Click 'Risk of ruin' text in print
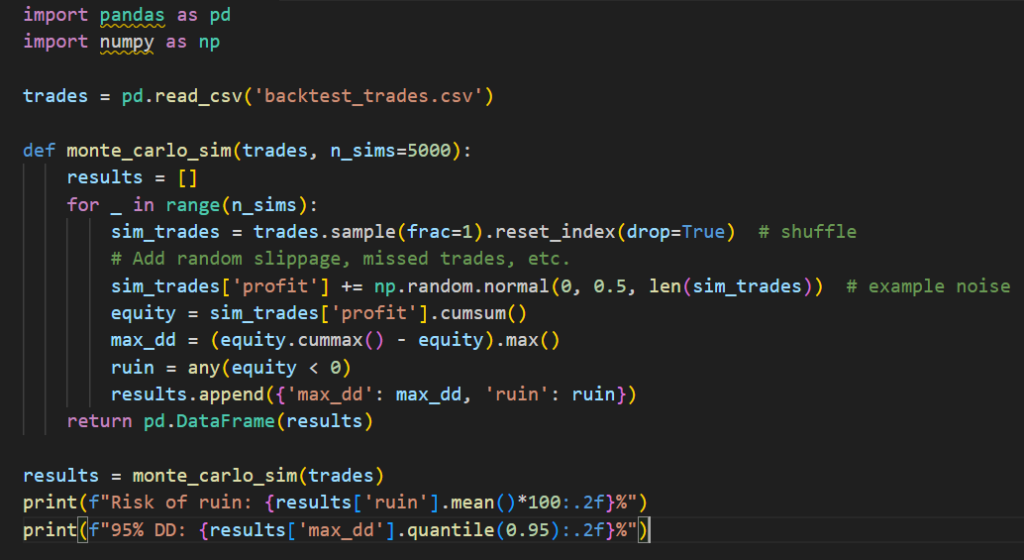The height and width of the screenshot is (560, 1024). [x=139, y=502]
